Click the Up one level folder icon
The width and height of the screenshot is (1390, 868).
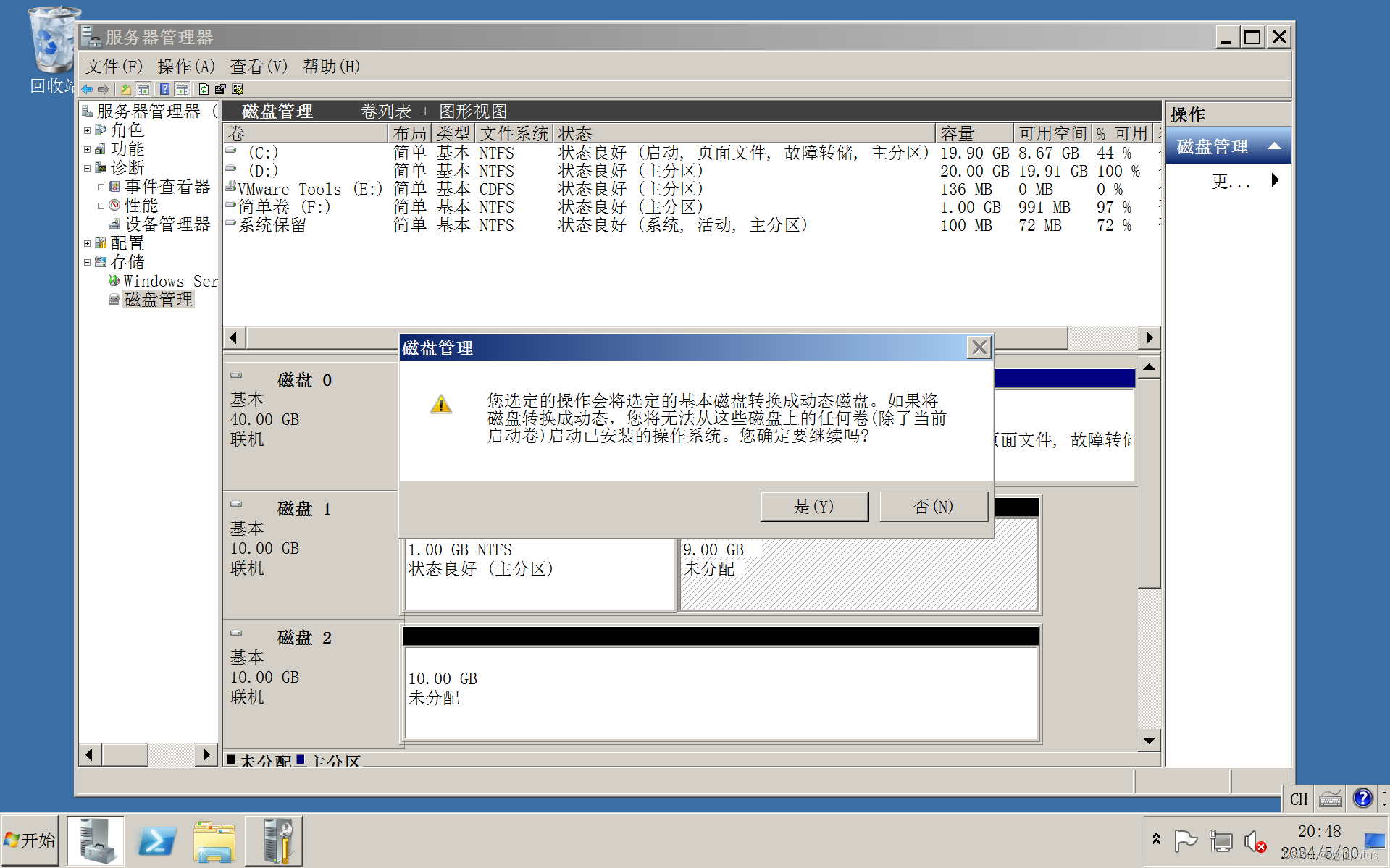click(126, 89)
